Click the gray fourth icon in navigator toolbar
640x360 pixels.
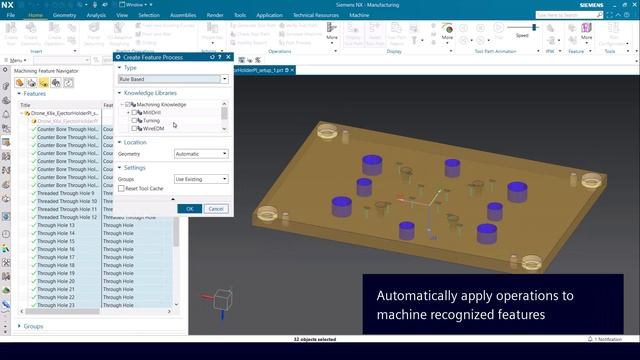point(56,83)
